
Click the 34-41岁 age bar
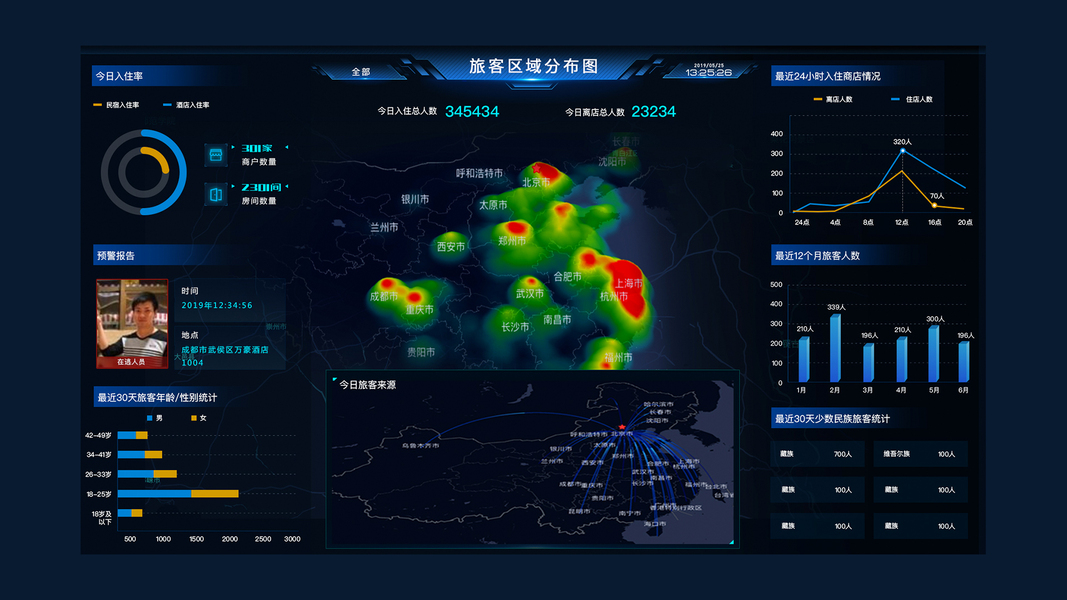(140, 454)
